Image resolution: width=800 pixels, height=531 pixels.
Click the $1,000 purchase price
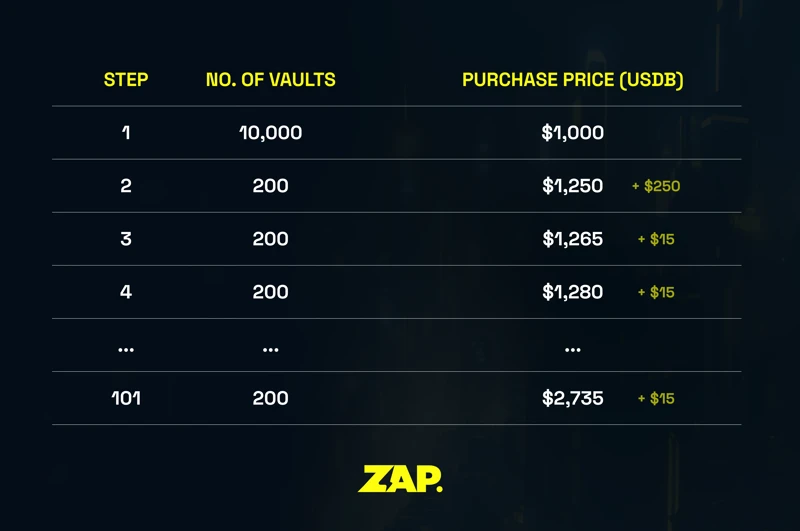click(573, 132)
